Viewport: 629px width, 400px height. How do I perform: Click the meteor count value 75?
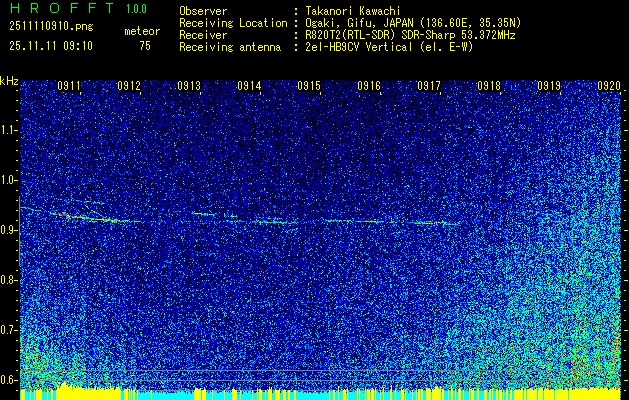(x=145, y=46)
